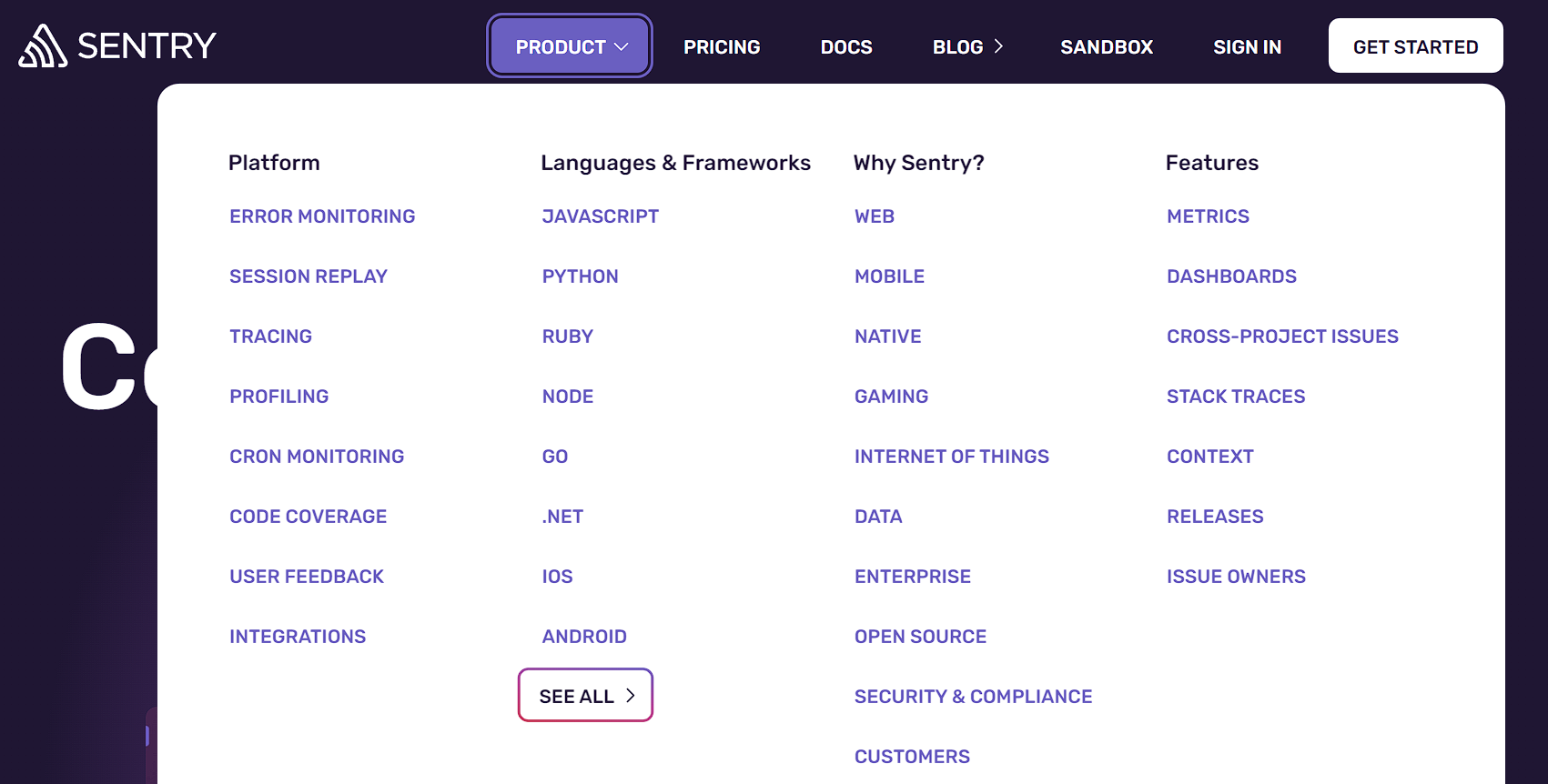
Task: Open the .NET link
Action: (x=562, y=517)
